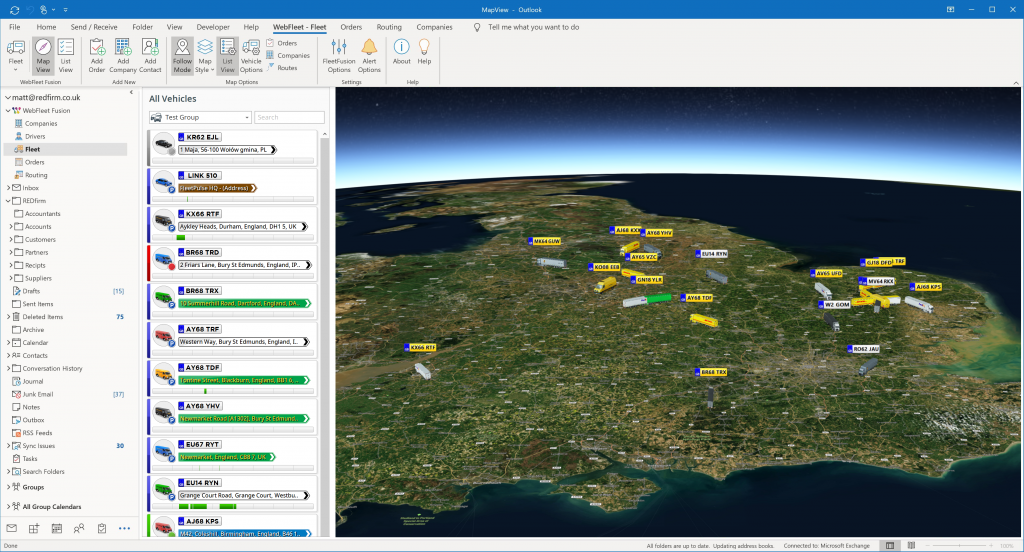Expand the Map Style dropdown
This screenshot has width=1024, height=552.
[x=204, y=54]
